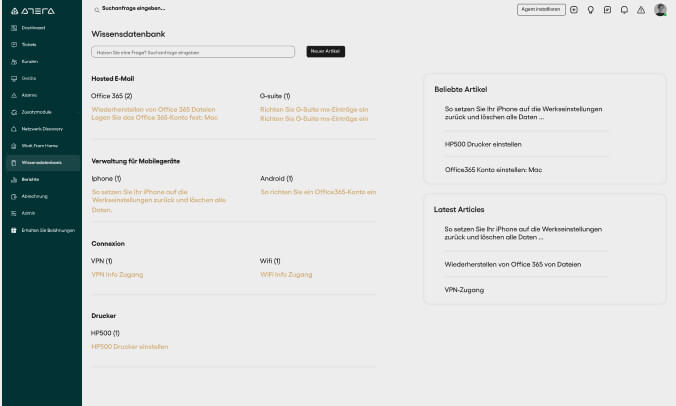Image resolution: width=676 pixels, height=406 pixels.
Task: Open the VPN Info Zugang article link
Action: click(x=117, y=275)
